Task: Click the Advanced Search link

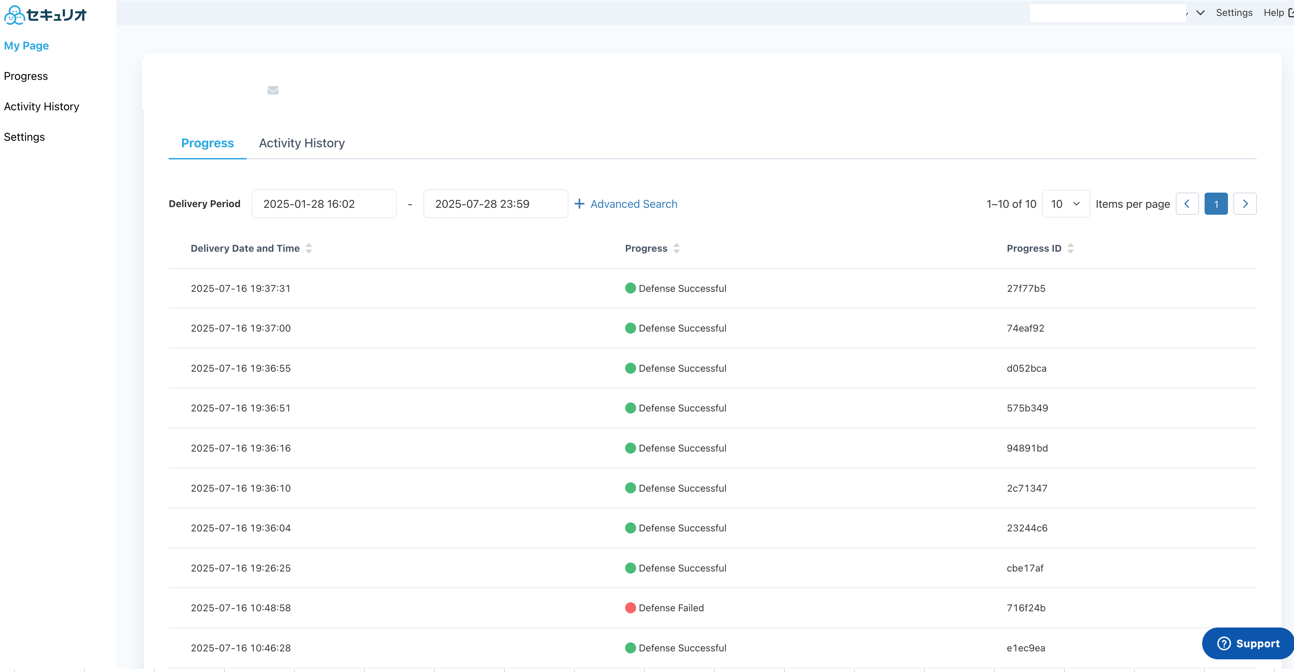Action: [634, 204]
